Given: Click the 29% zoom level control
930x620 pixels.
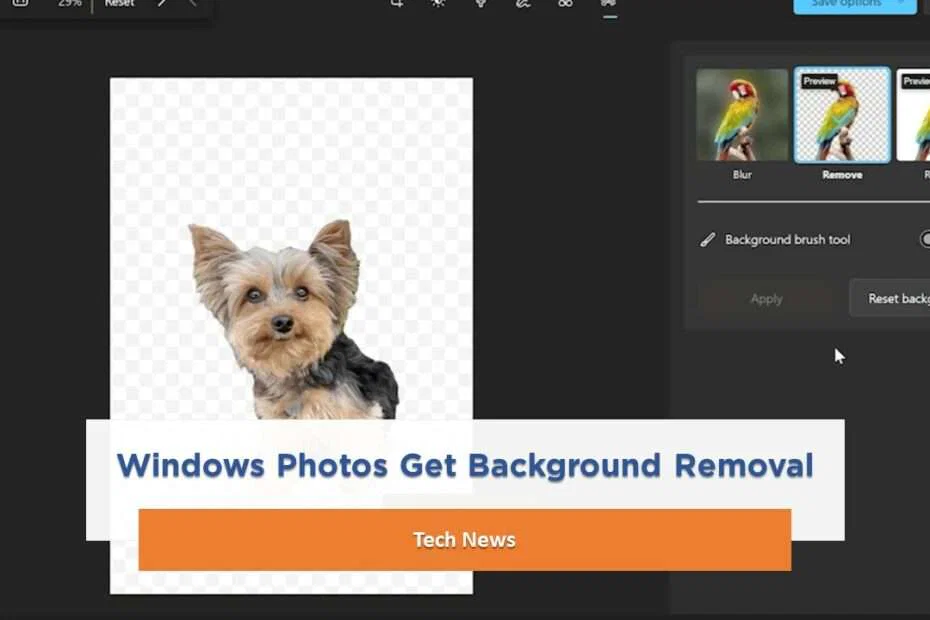Looking at the screenshot, I should click(x=68, y=4).
